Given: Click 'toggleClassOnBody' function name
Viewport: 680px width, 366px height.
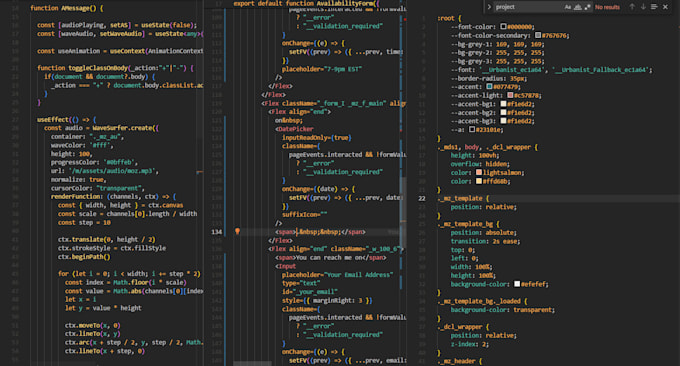Looking at the screenshot, I should tap(98, 68).
